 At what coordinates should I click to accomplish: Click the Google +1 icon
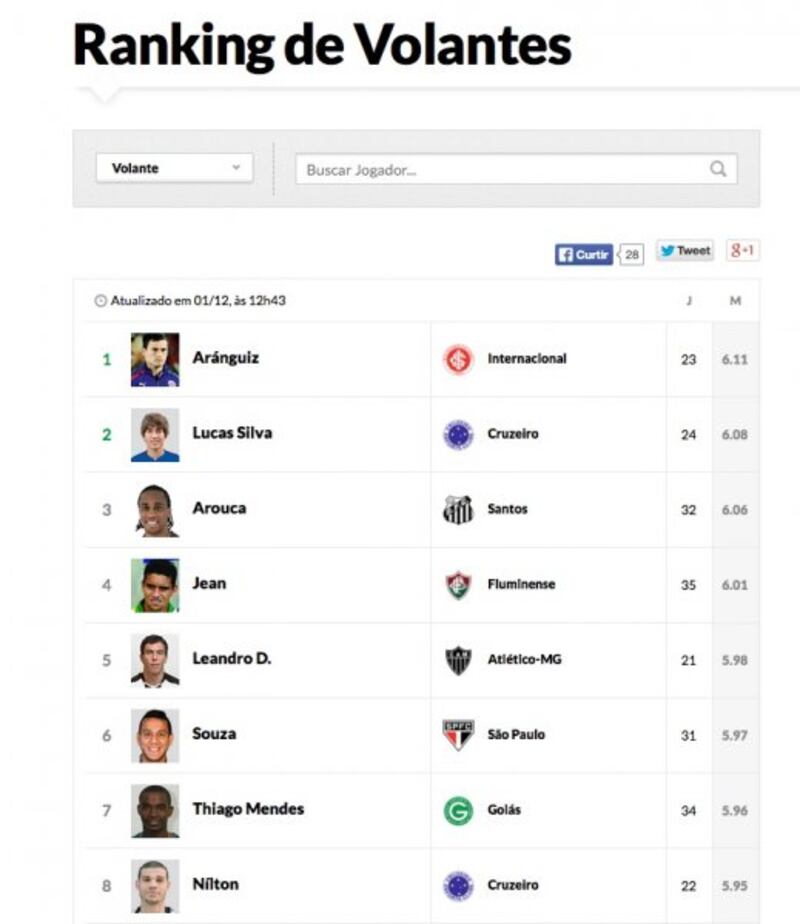[742, 250]
